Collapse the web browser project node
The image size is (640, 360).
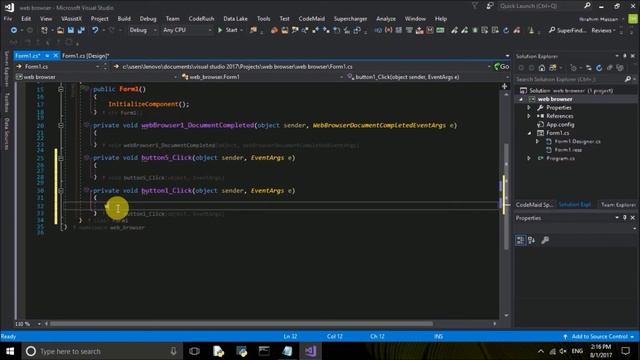click(x=521, y=99)
